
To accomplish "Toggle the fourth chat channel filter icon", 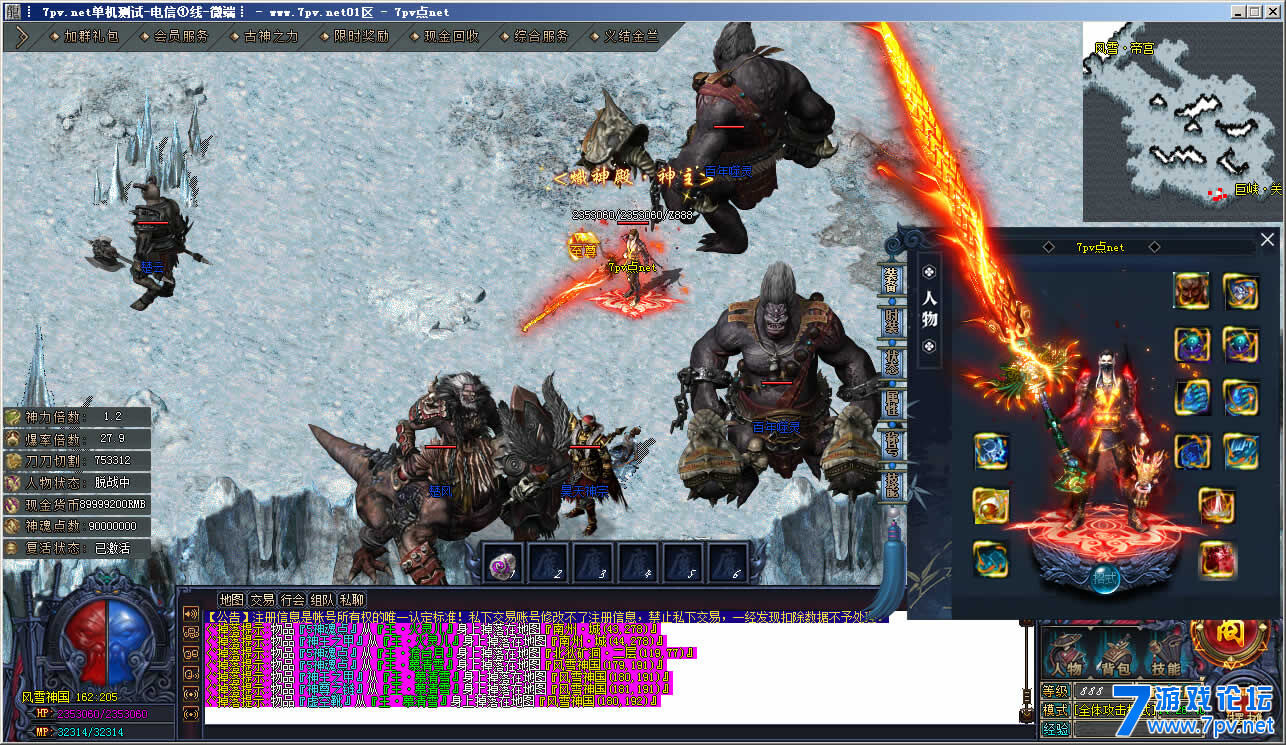I will (x=190, y=674).
